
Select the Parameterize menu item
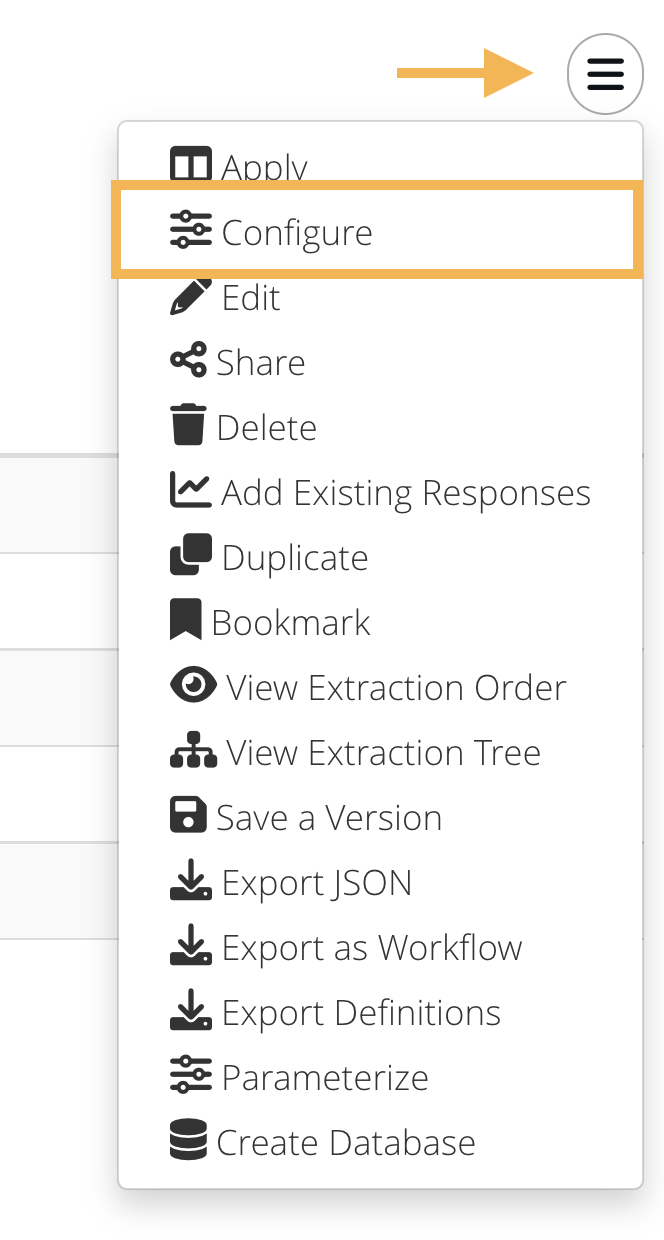[x=324, y=1078]
